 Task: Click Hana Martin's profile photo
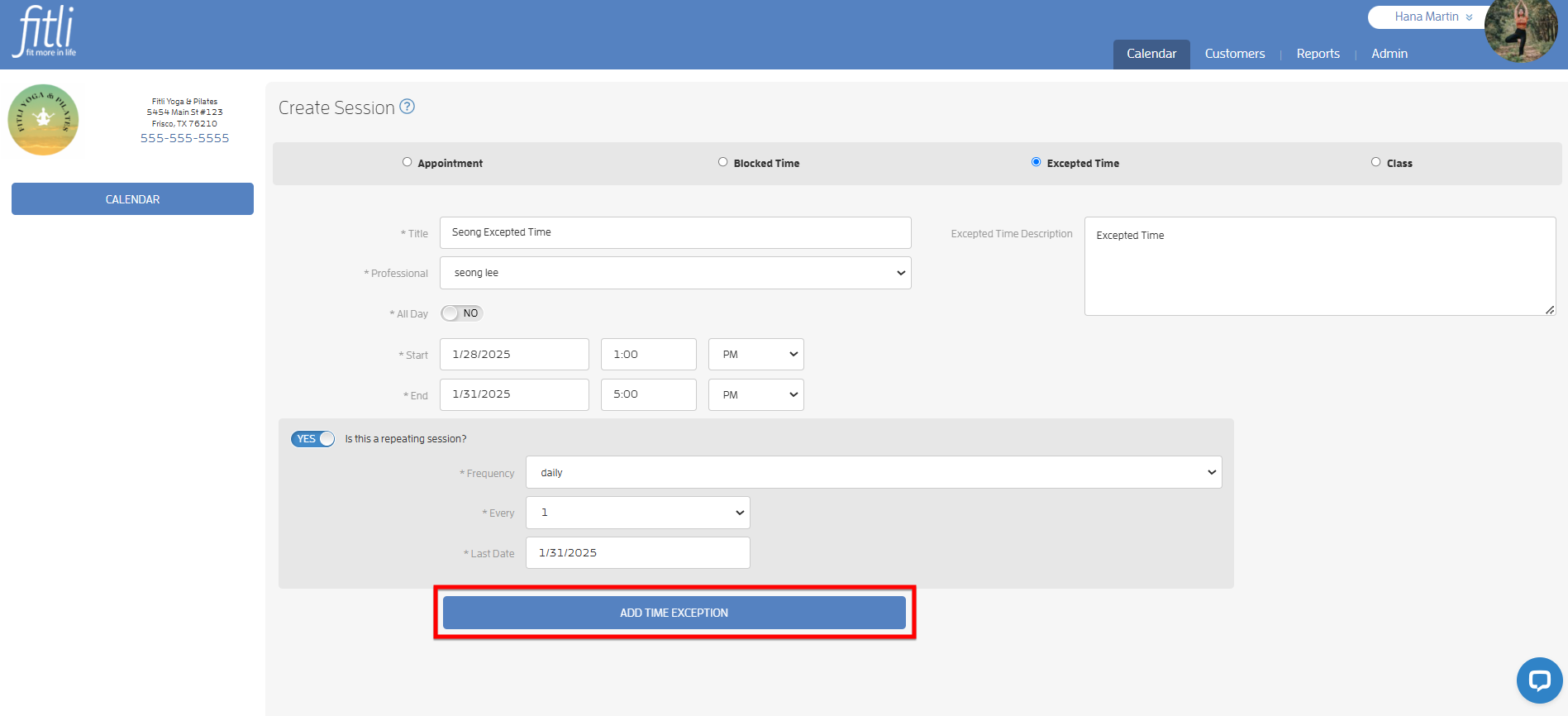tap(1521, 31)
